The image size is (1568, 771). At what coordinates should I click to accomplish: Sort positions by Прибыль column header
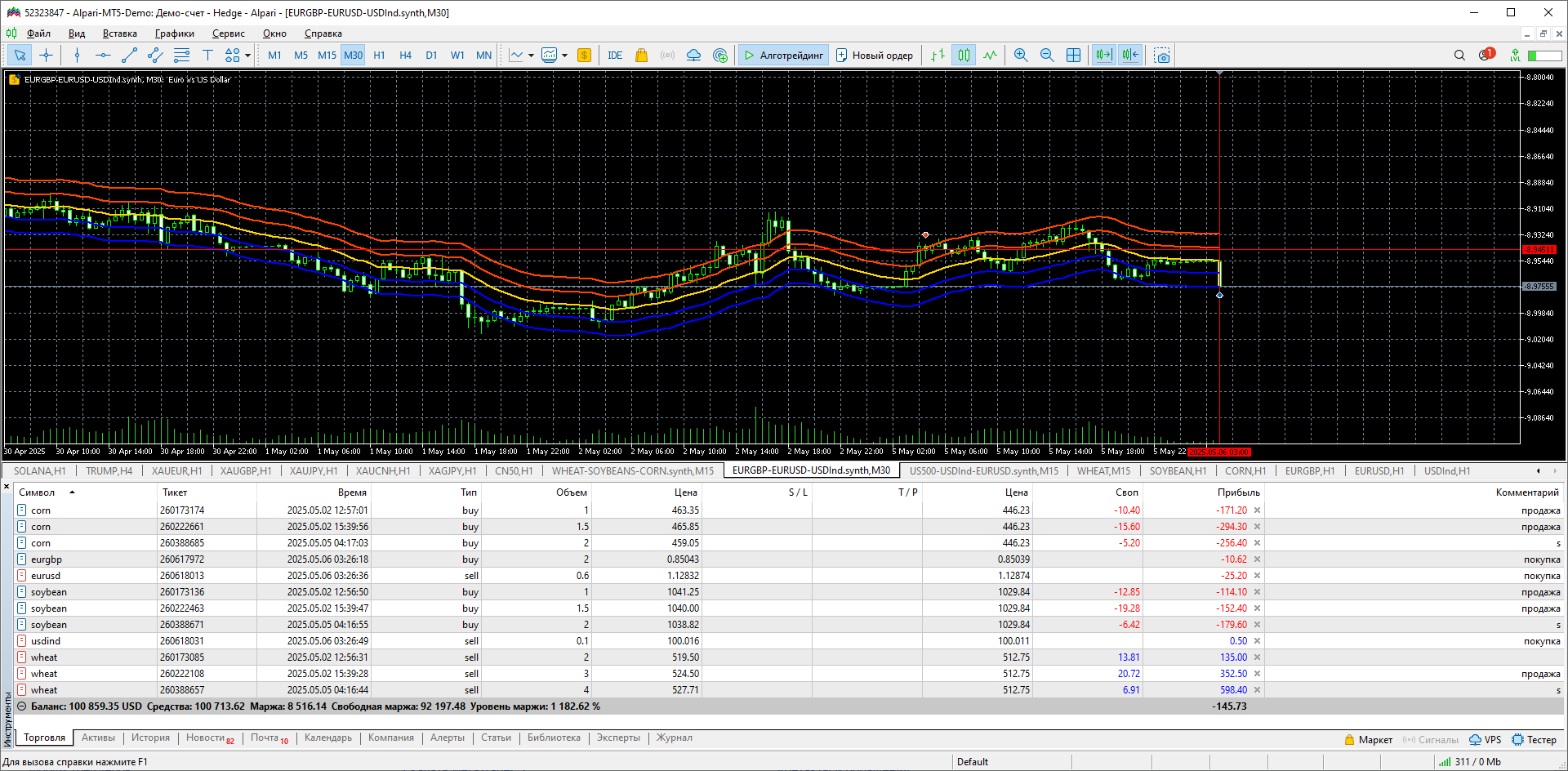[1238, 492]
